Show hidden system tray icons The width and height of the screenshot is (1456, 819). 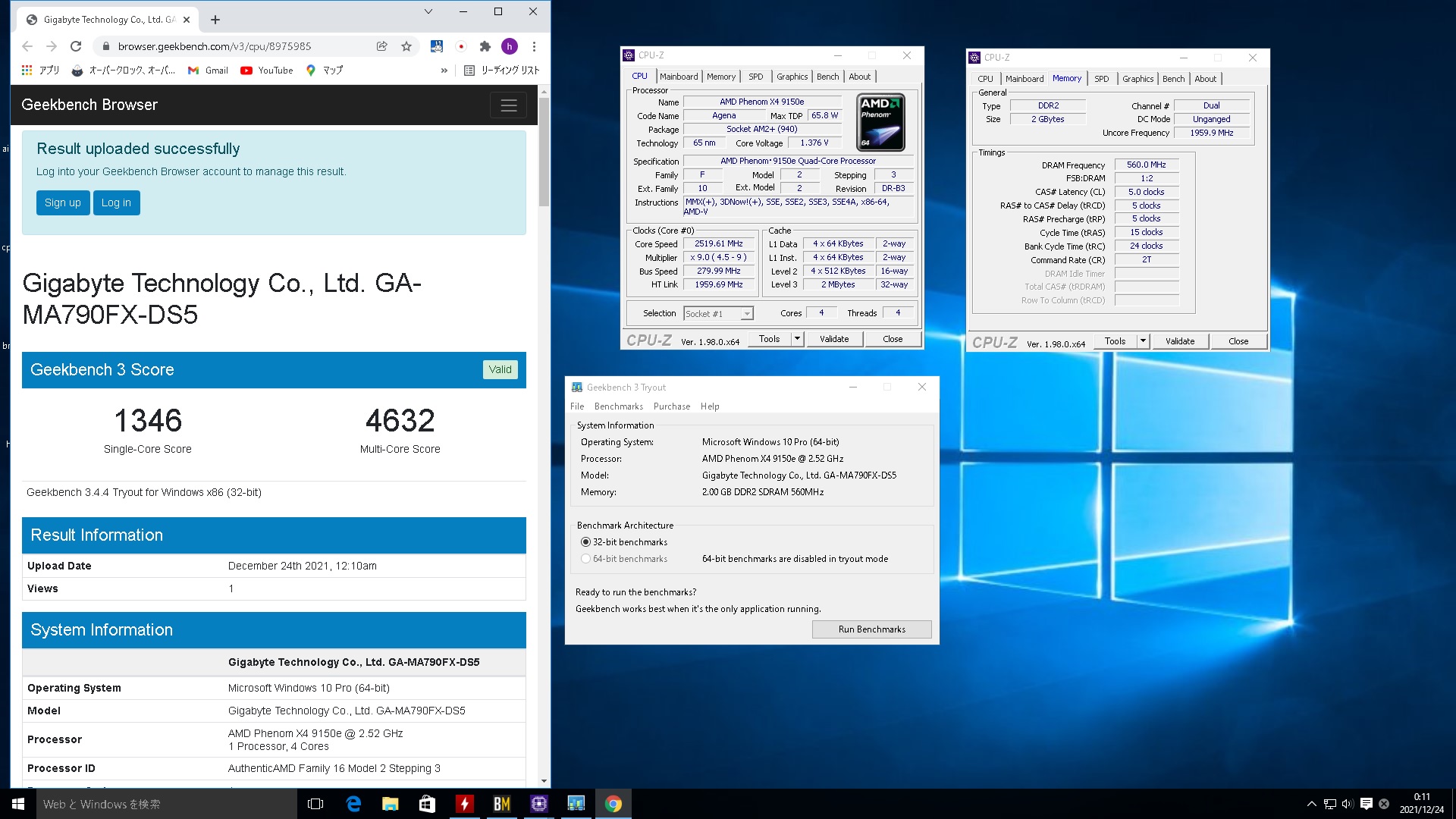coord(1312,804)
